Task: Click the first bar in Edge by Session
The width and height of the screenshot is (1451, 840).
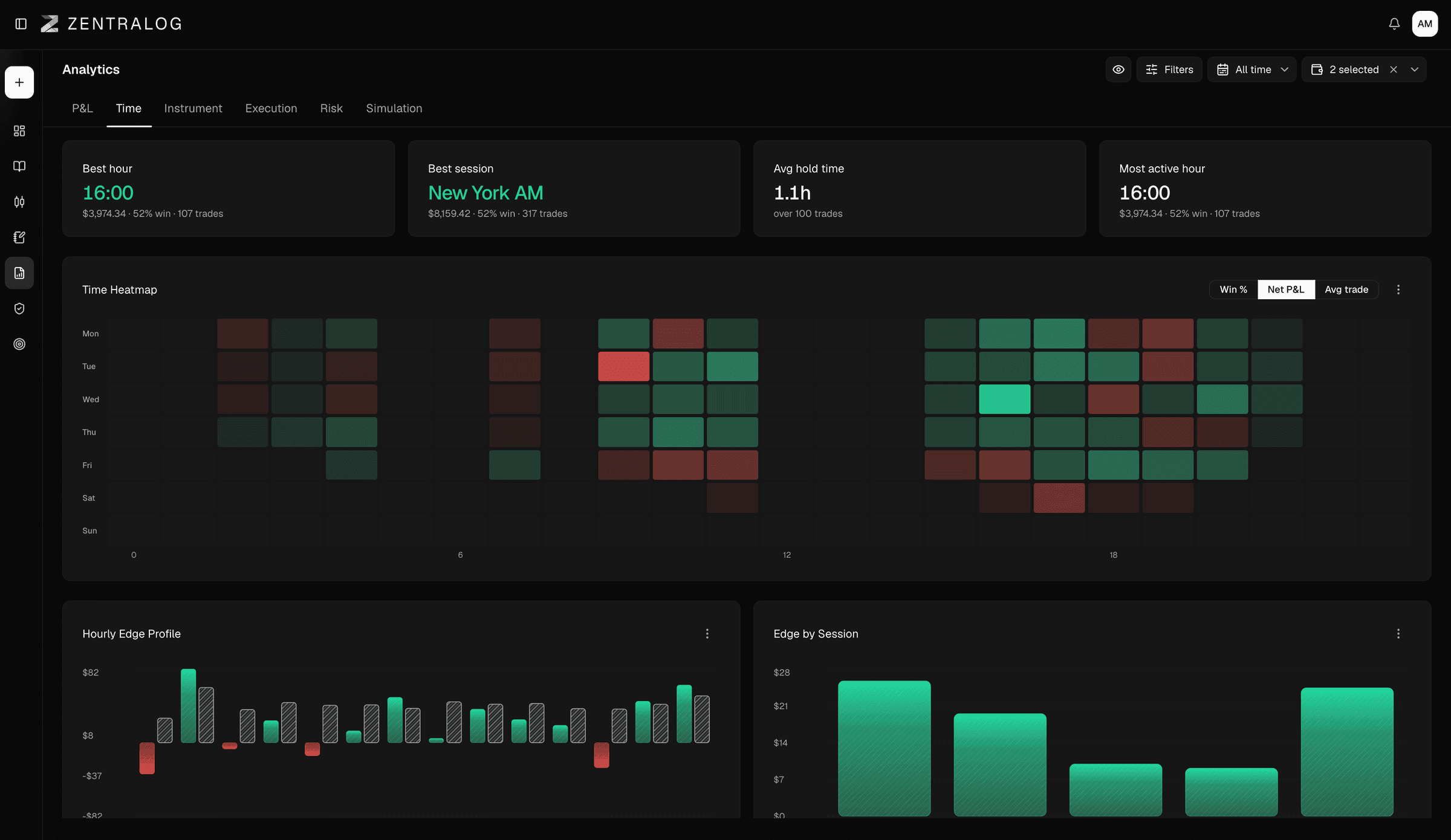Action: coord(884,748)
